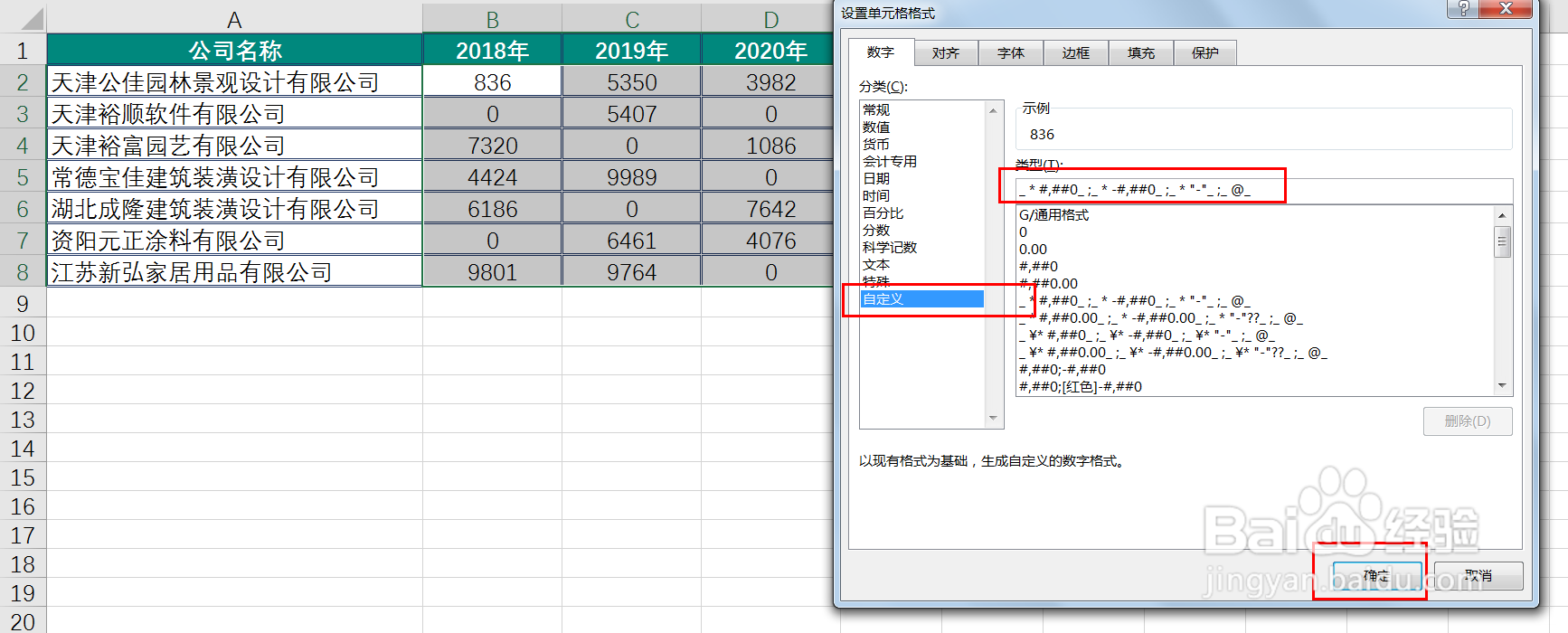This screenshot has width=1568, height=633.
Task: Click the category list scroll down arrow
Action: pos(993,418)
